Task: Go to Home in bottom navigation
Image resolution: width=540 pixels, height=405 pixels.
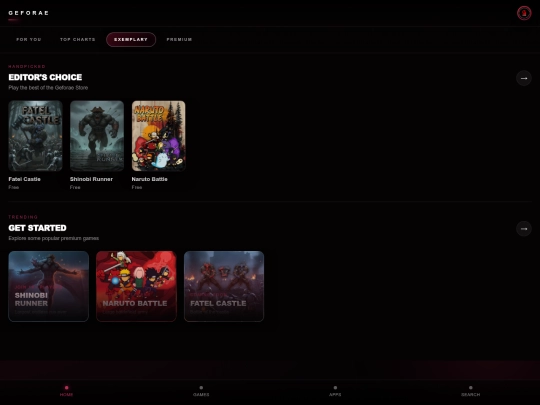Action: tap(66, 391)
